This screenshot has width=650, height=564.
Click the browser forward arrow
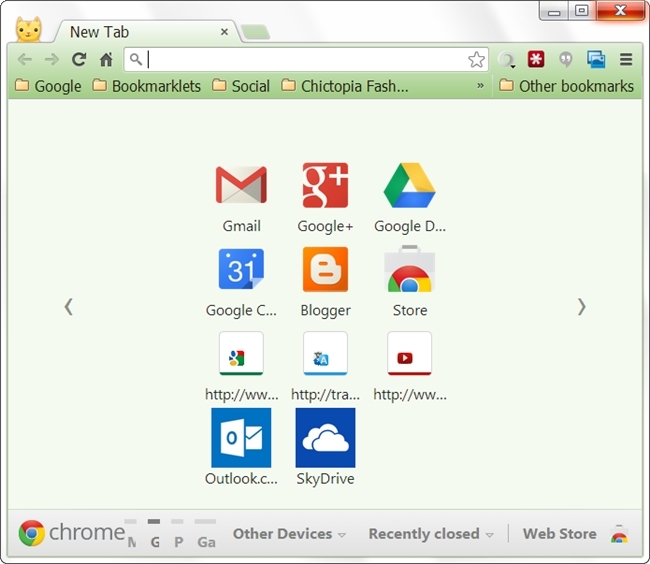52,60
